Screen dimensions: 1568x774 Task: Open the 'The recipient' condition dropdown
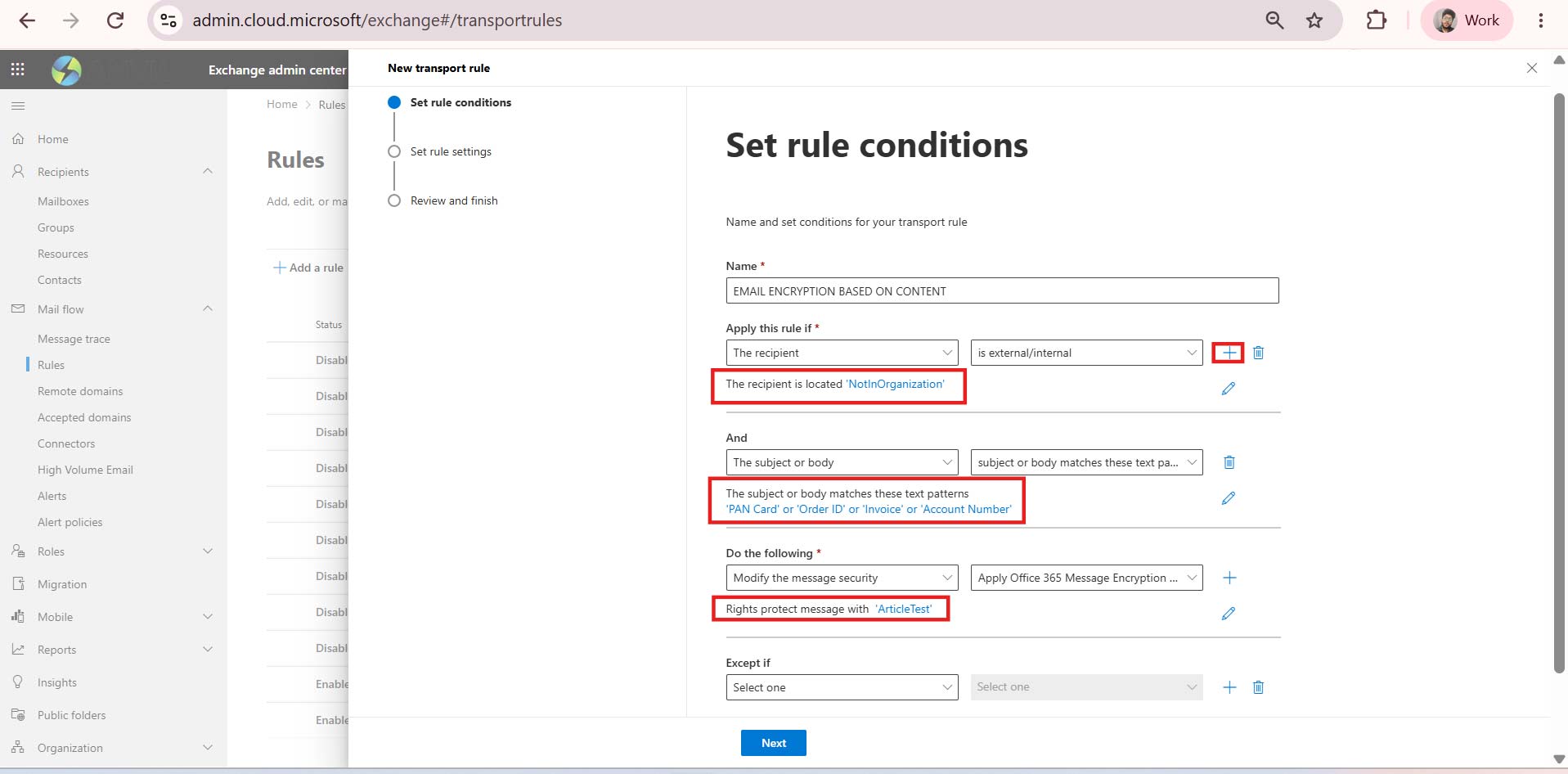(x=842, y=353)
